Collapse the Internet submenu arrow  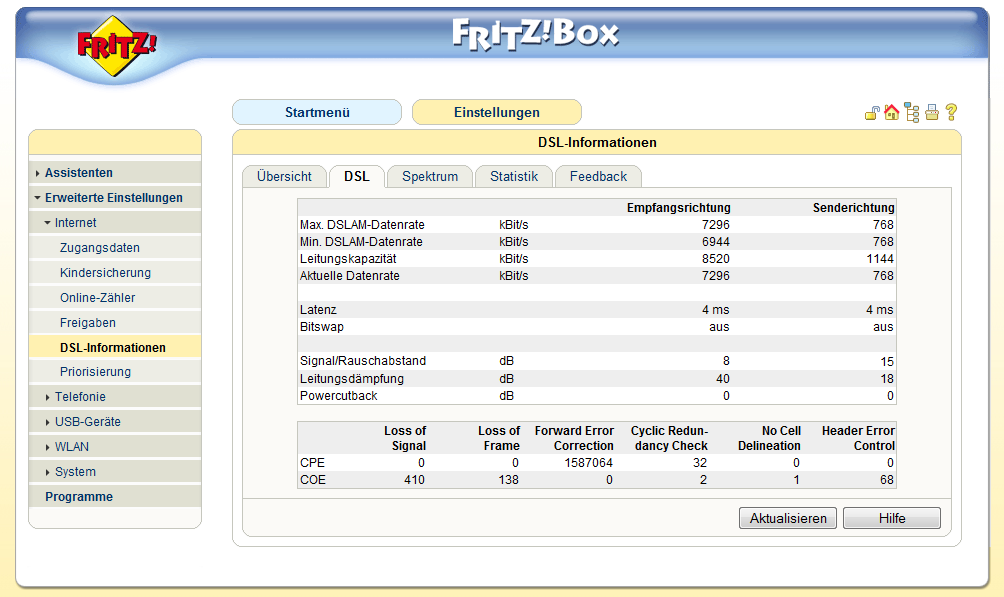pyautogui.click(x=47, y=223)
